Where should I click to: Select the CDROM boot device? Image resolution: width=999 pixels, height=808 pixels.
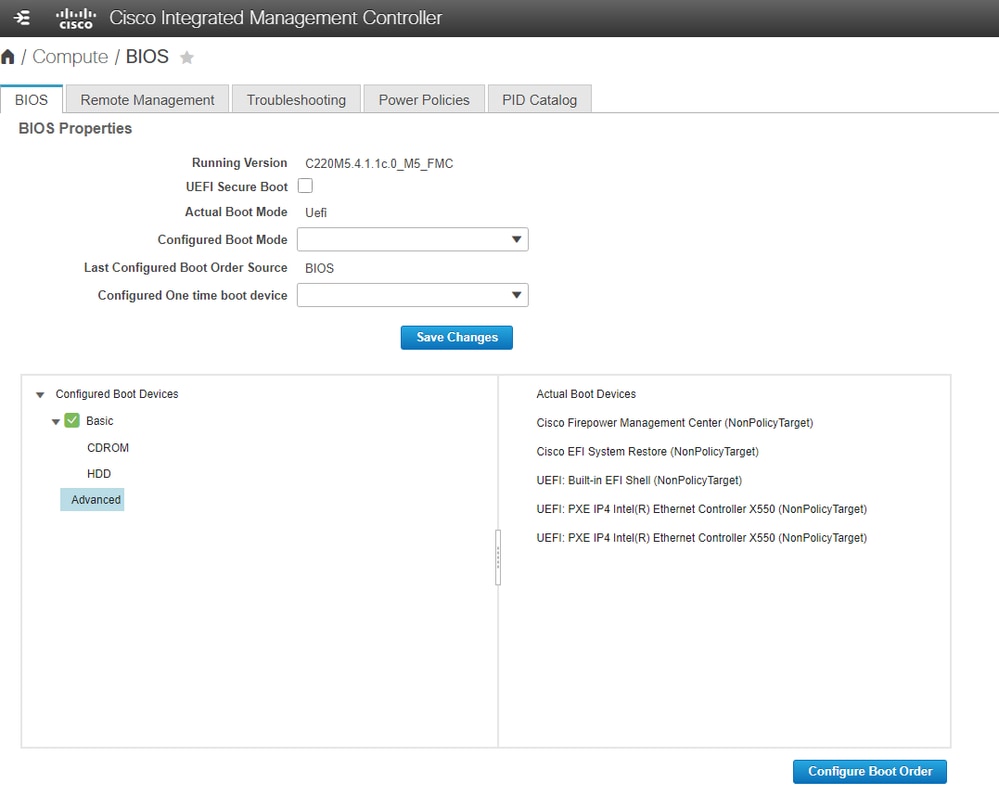(x=108, y=448)
